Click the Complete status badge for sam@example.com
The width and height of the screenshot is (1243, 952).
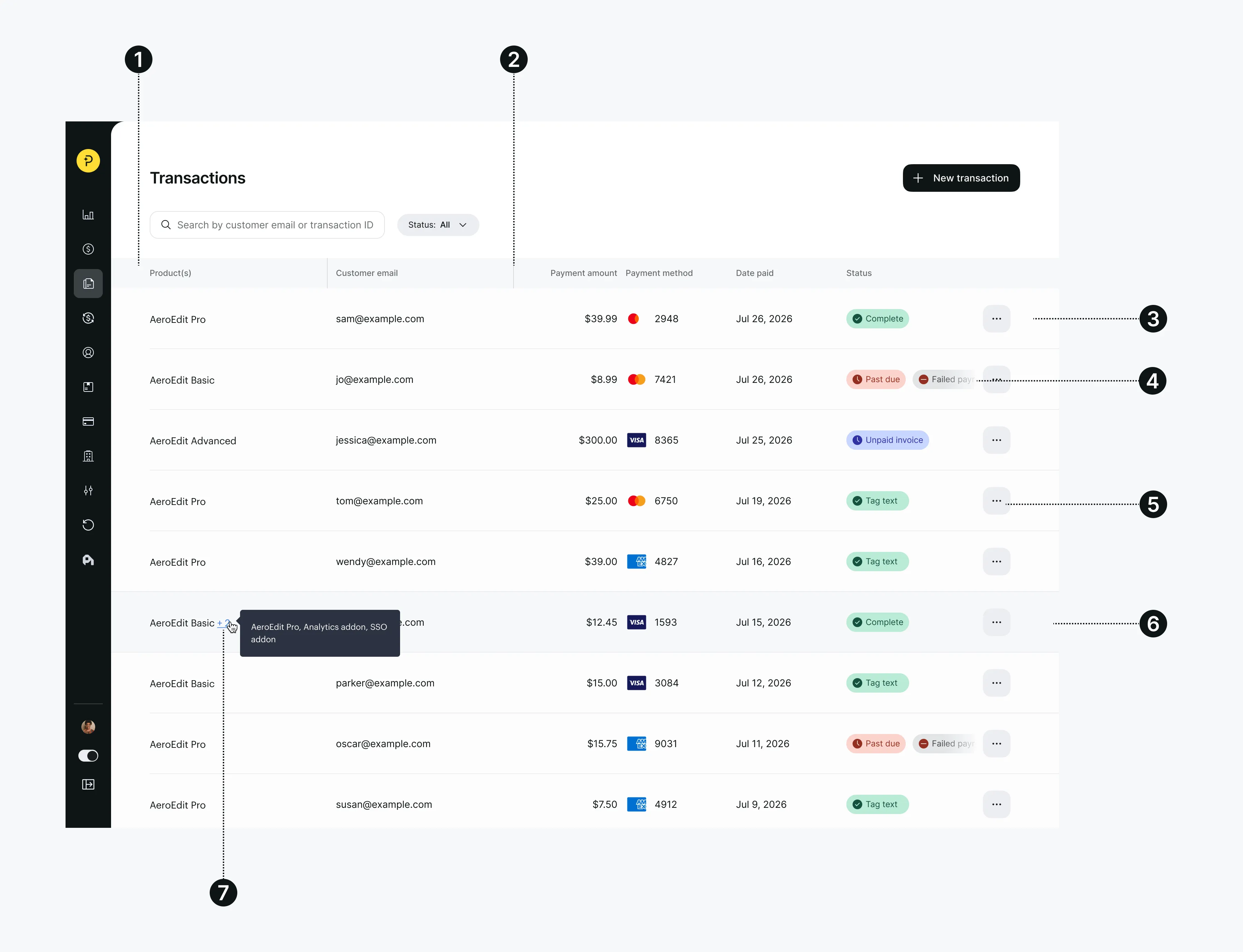[877, 318]
